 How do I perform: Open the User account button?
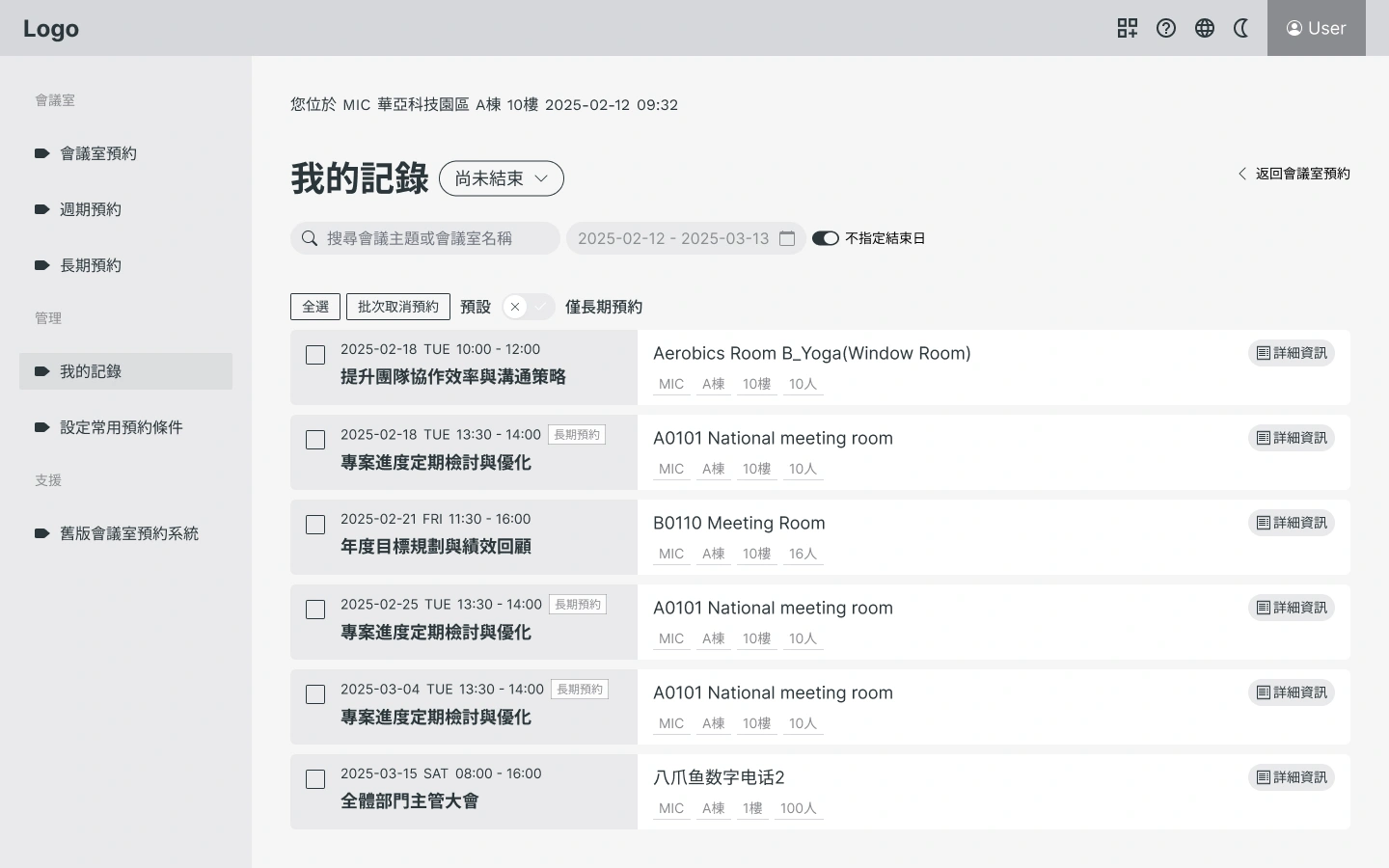pos(1316,28)
